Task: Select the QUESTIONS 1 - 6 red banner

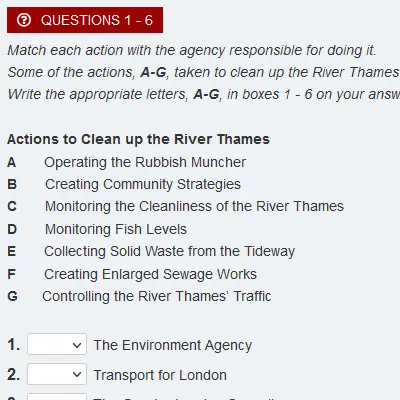Action: pyautogui.click(x=85, y=20)
